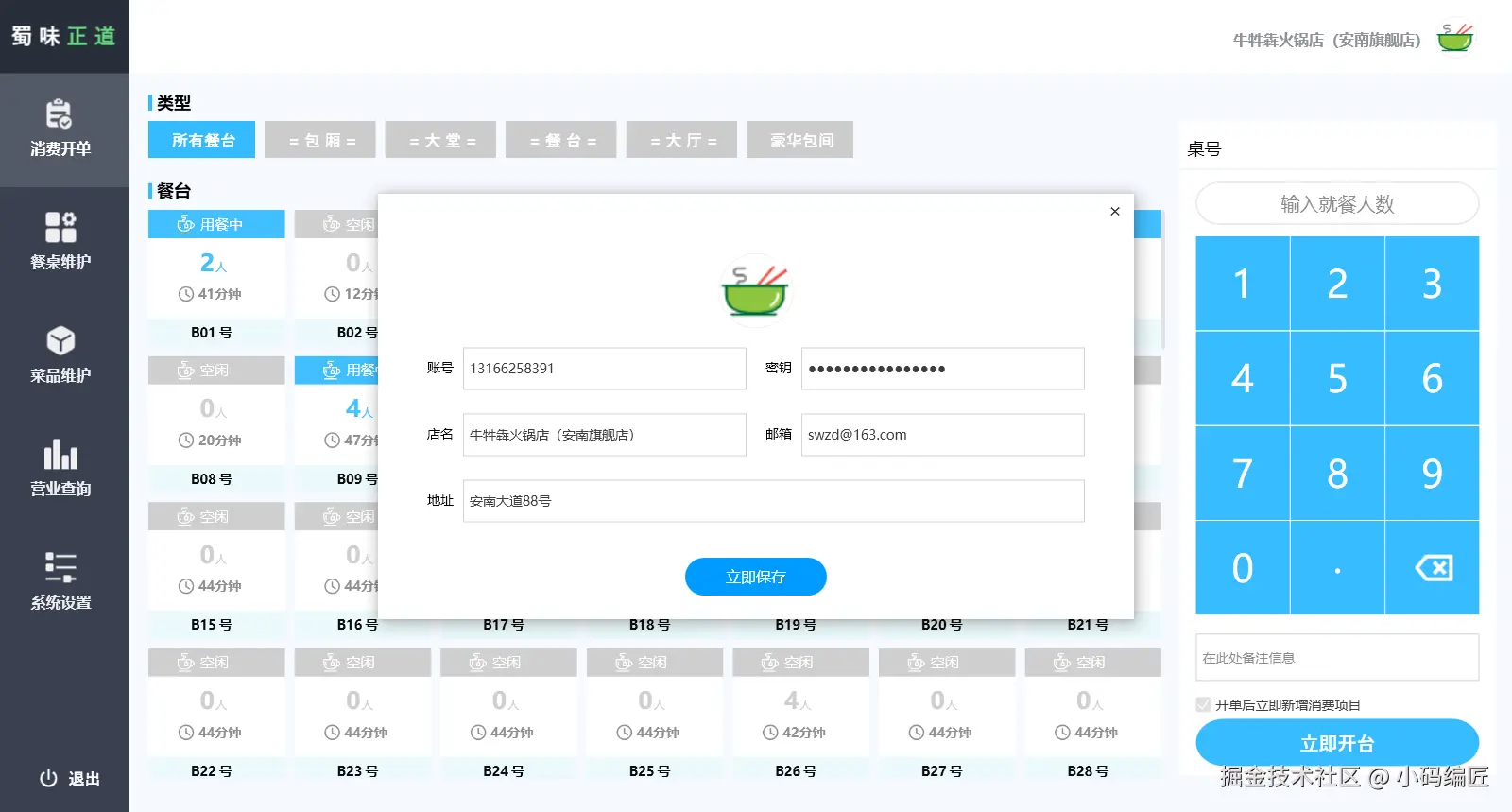Toggle 开单后立即新增消费项目 checkbox

1203,704
